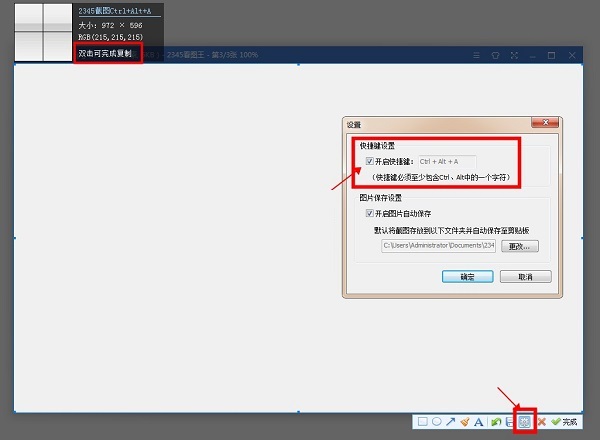Toggle the 开启快捷键 checkbox
Image resolution: width=600 pixels, height=440 pixels.
[x=371, y=160]
